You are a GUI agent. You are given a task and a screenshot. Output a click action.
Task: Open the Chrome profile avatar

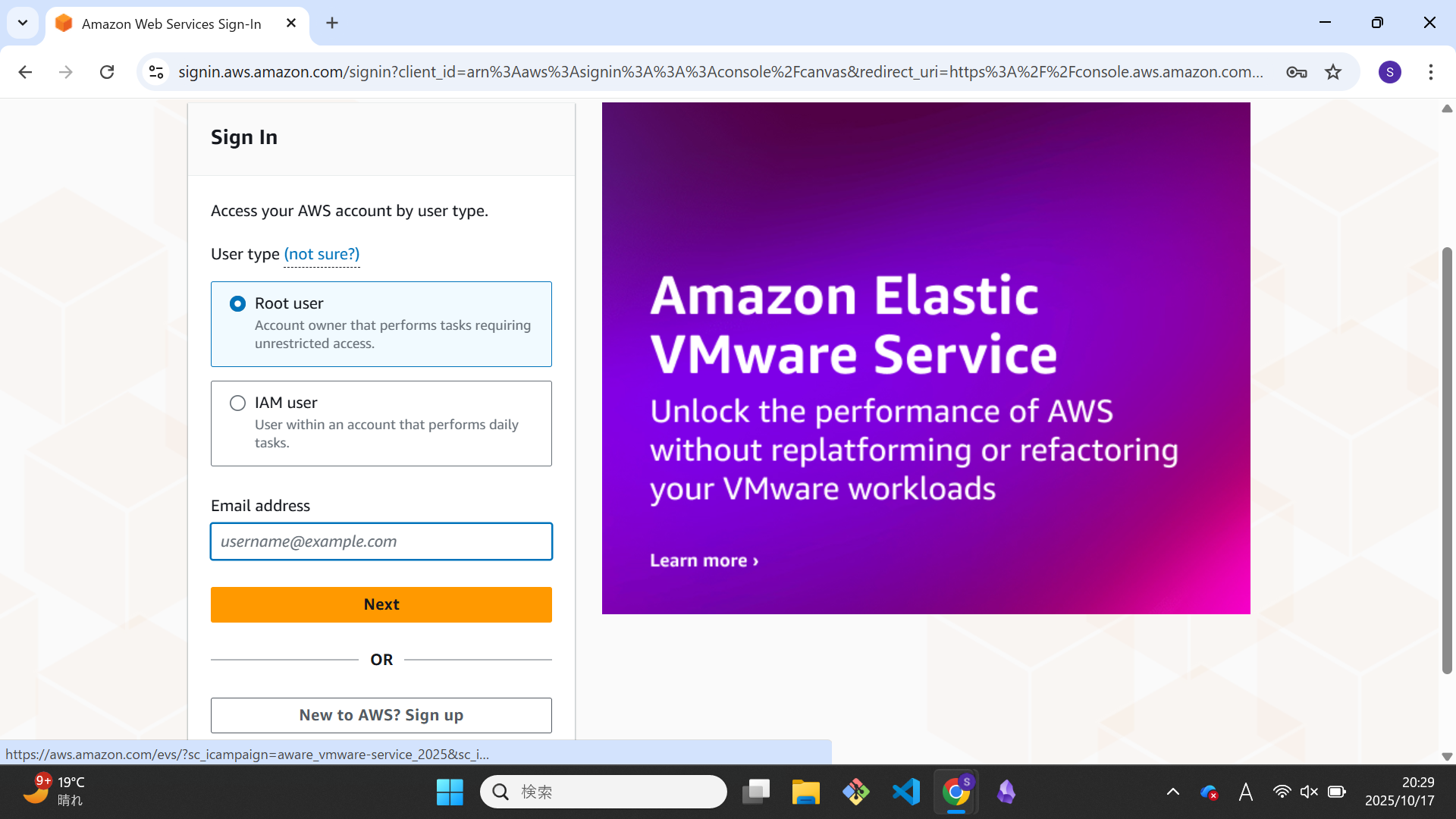coord(1389,72)
